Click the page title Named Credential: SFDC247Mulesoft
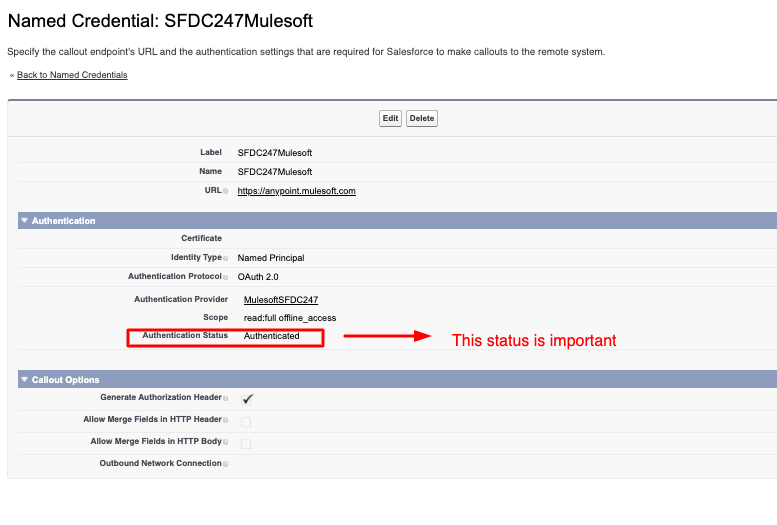Viewport: 777px width, 525px height. pos(160,21)
